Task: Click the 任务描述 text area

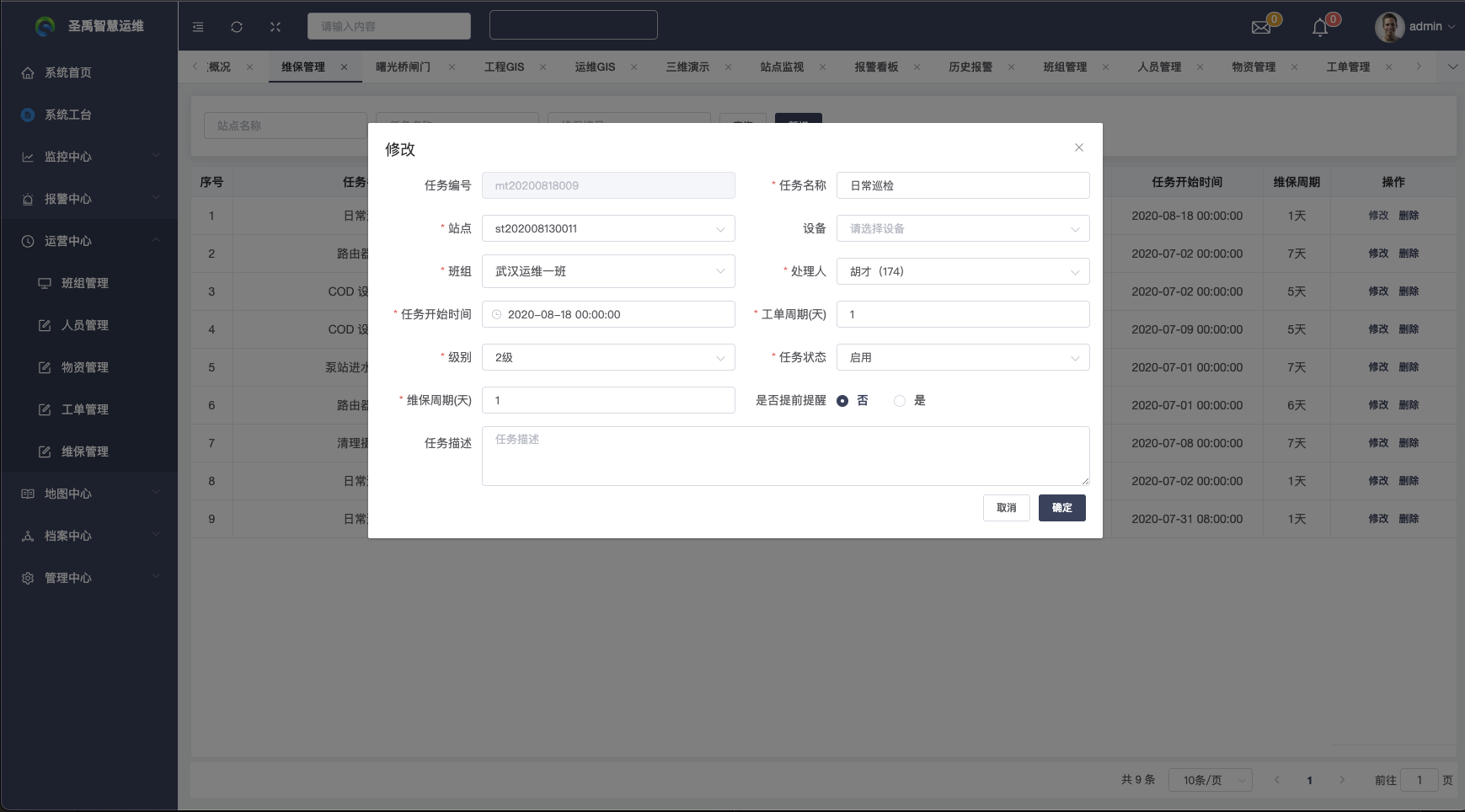Action: (x=785, y=456)
